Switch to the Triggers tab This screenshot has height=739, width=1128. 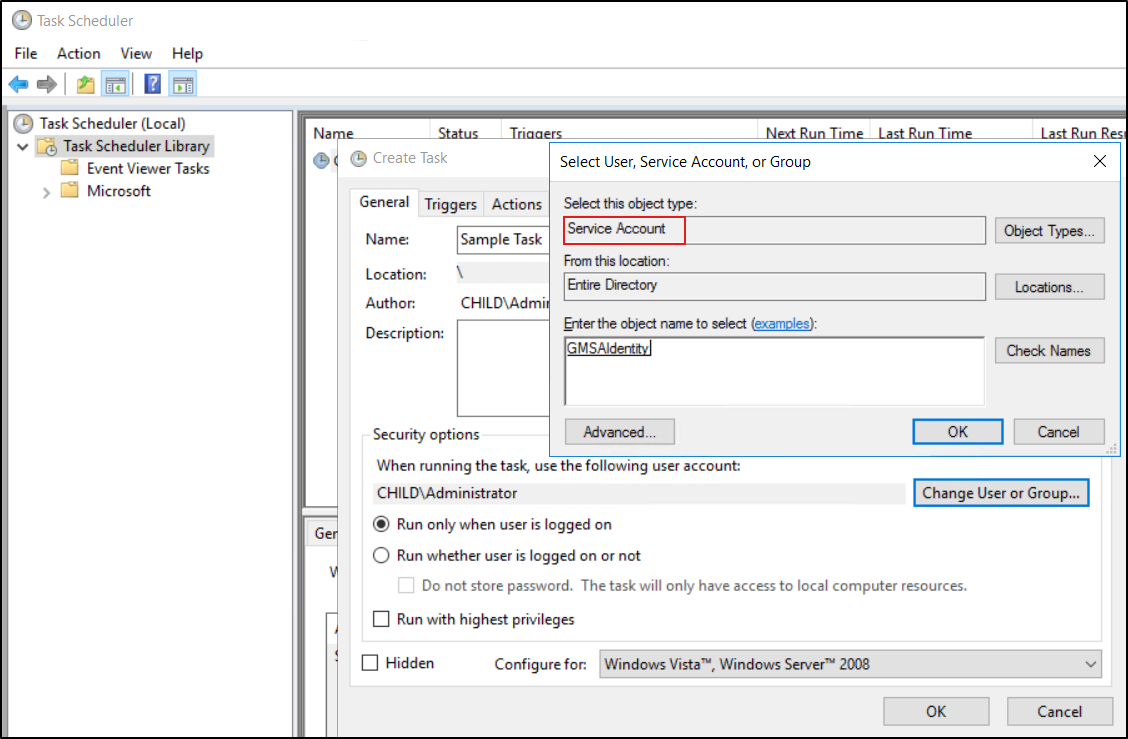450,204
